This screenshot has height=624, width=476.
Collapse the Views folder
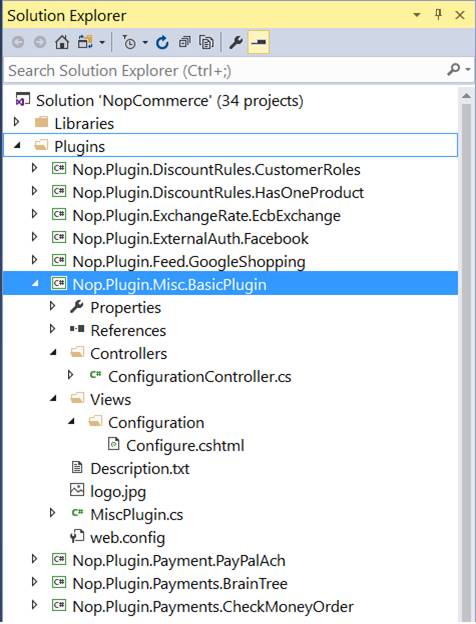click(x=53, y=398)
